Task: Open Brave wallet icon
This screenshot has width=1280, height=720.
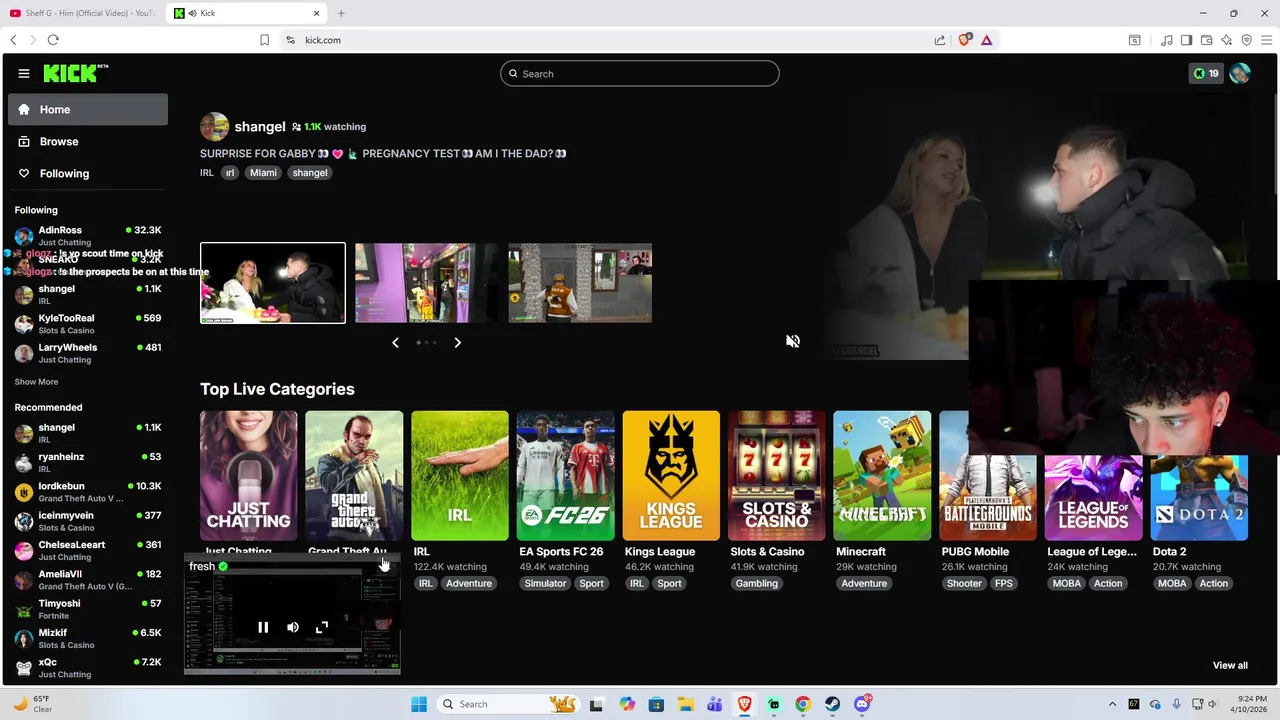Action: point(1207,40)
